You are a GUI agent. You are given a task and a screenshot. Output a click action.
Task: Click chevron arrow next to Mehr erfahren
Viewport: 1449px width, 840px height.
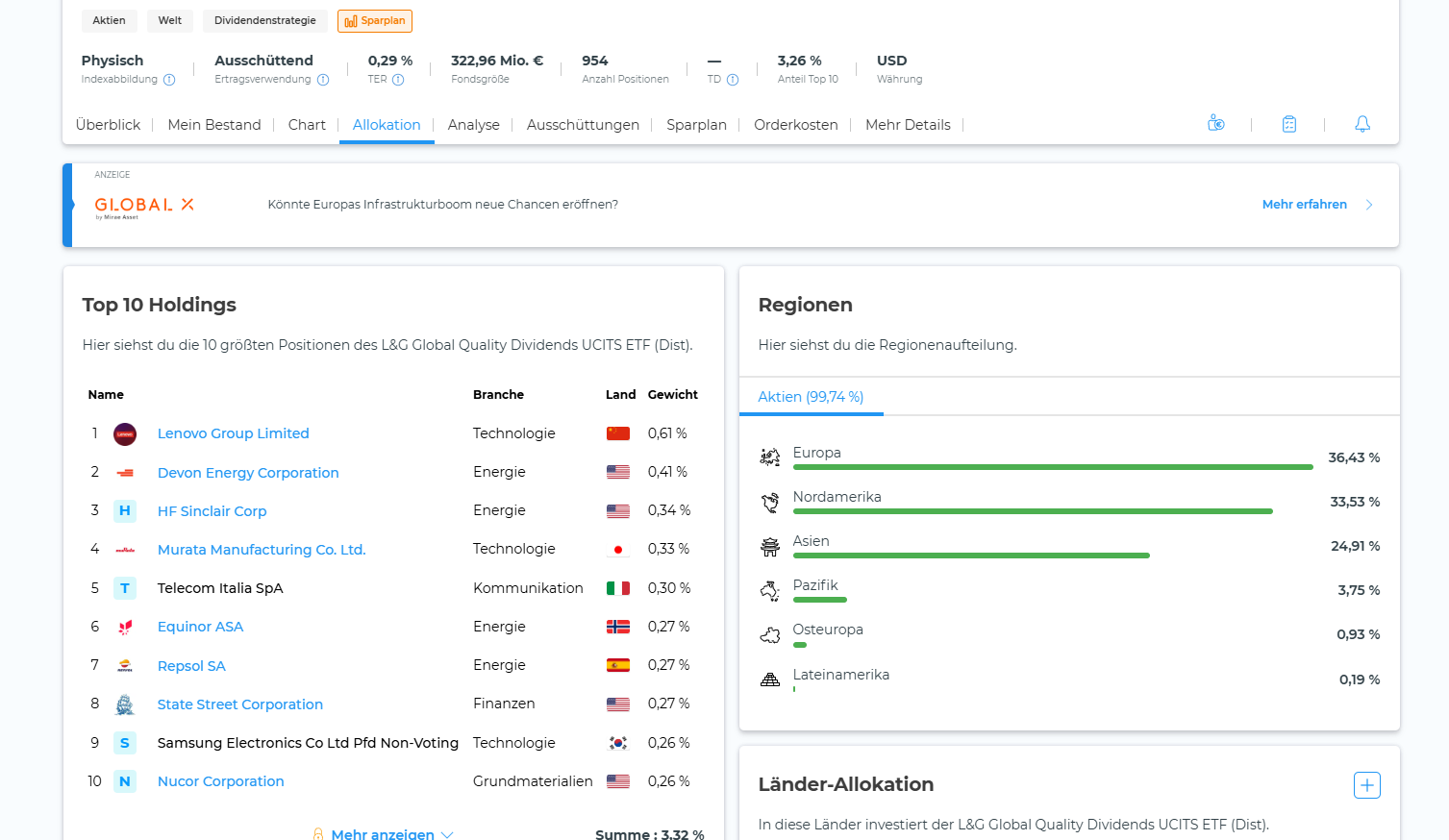pos(1369,205)
